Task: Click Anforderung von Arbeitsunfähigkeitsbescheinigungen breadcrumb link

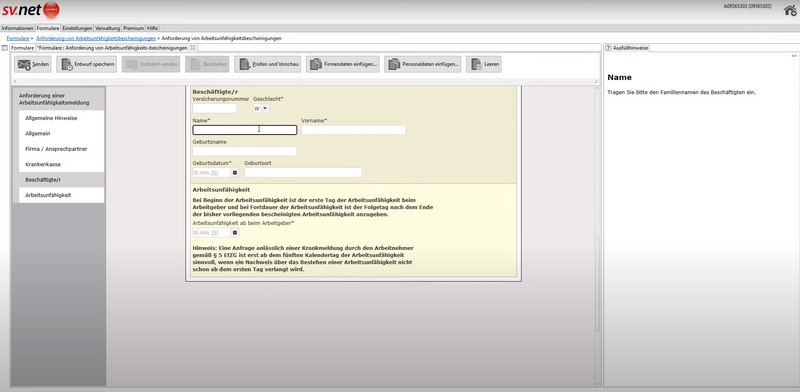Action: coord(96,38)
